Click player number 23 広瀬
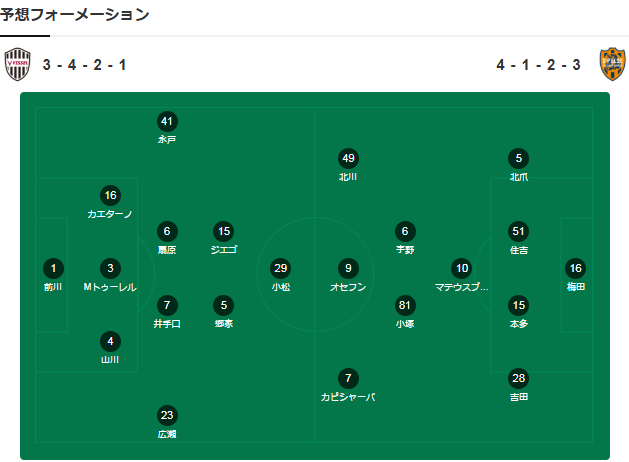The image size is (629, 462). tap(167, 415)
